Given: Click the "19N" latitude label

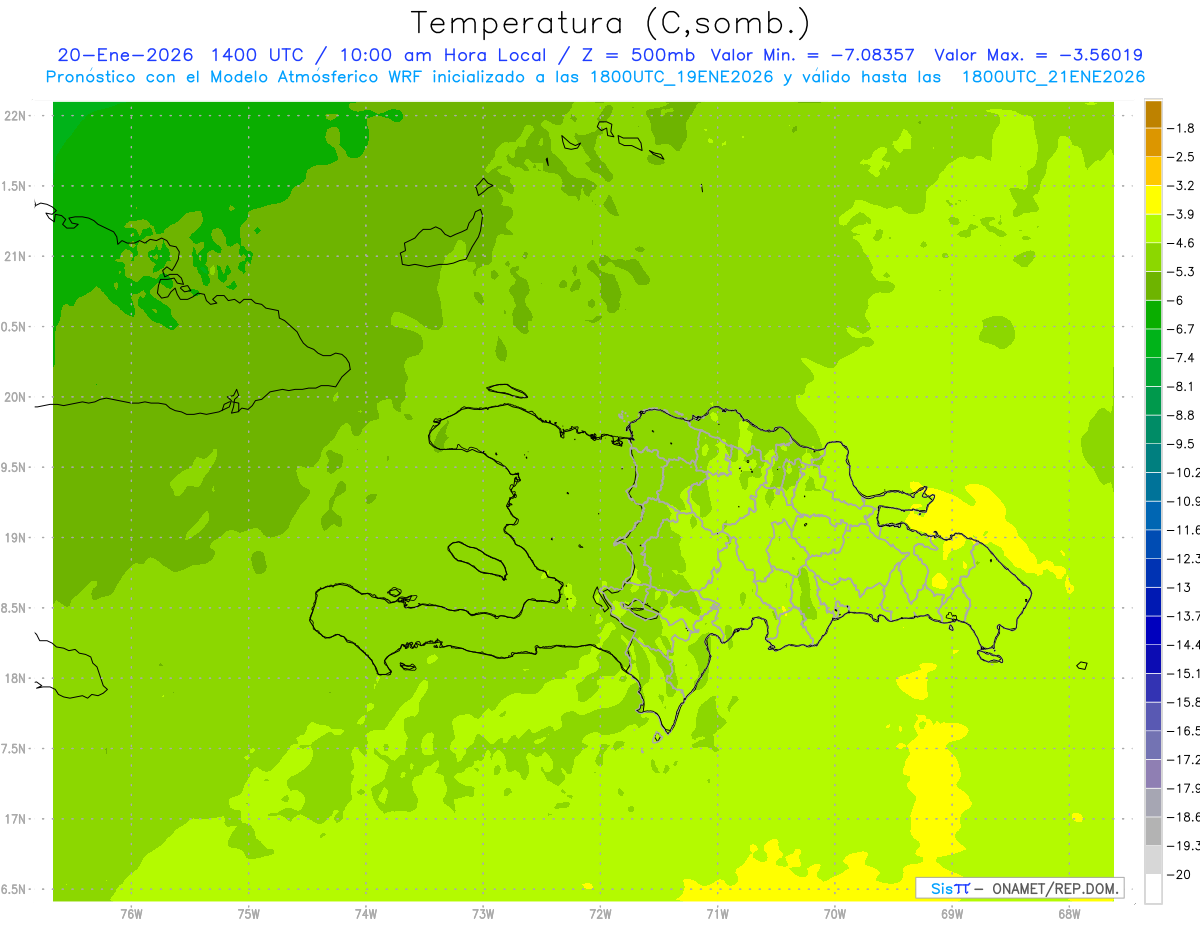Looking at the screenshot, I should pos(16,538).
